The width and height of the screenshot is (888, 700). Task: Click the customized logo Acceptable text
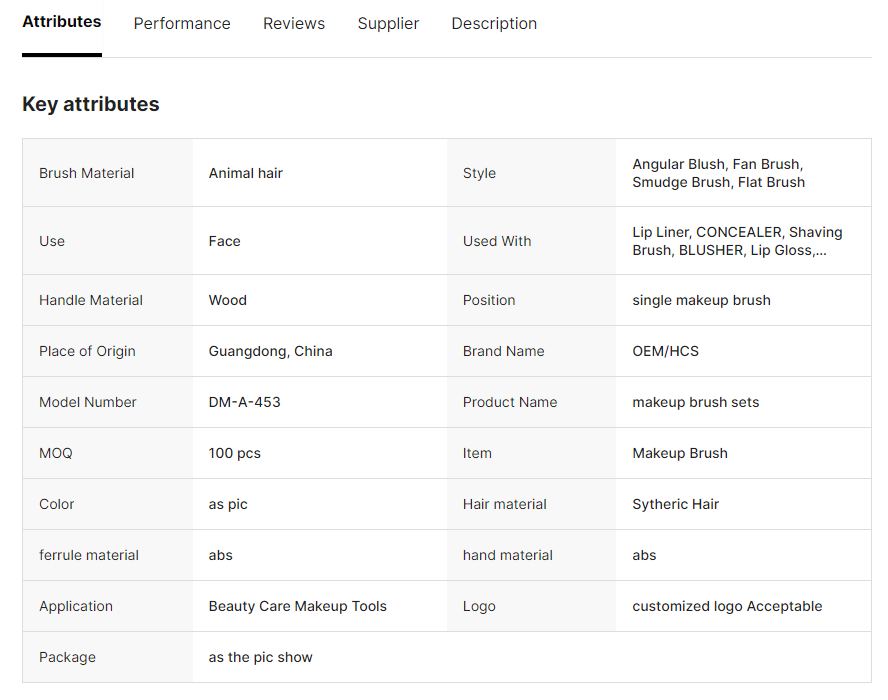pyautogui.click(x=727, y=606)
